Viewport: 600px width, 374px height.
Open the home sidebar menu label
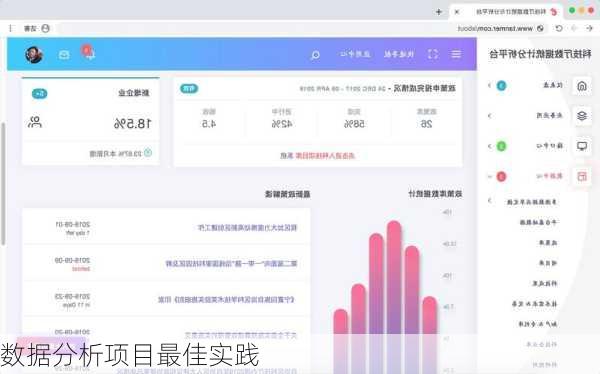553,85
